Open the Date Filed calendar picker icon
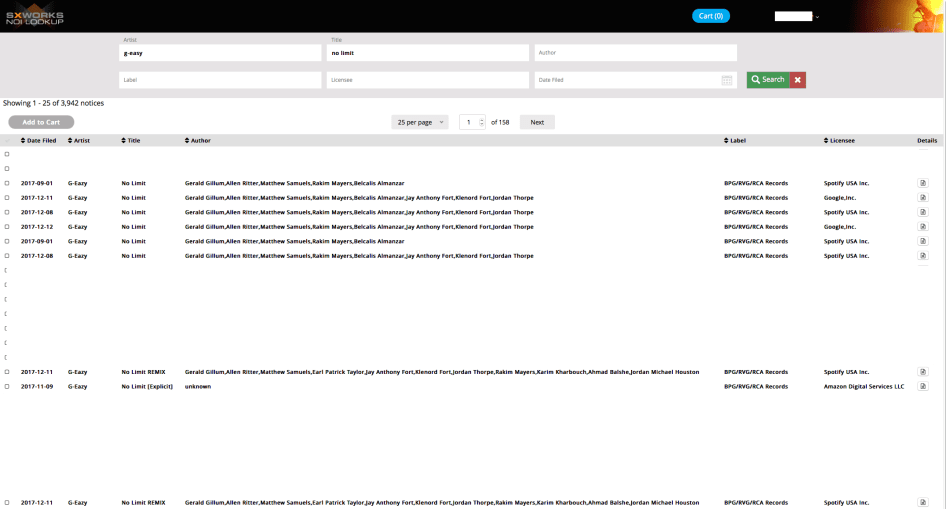The image size is (946, 509). pos(727,80)
